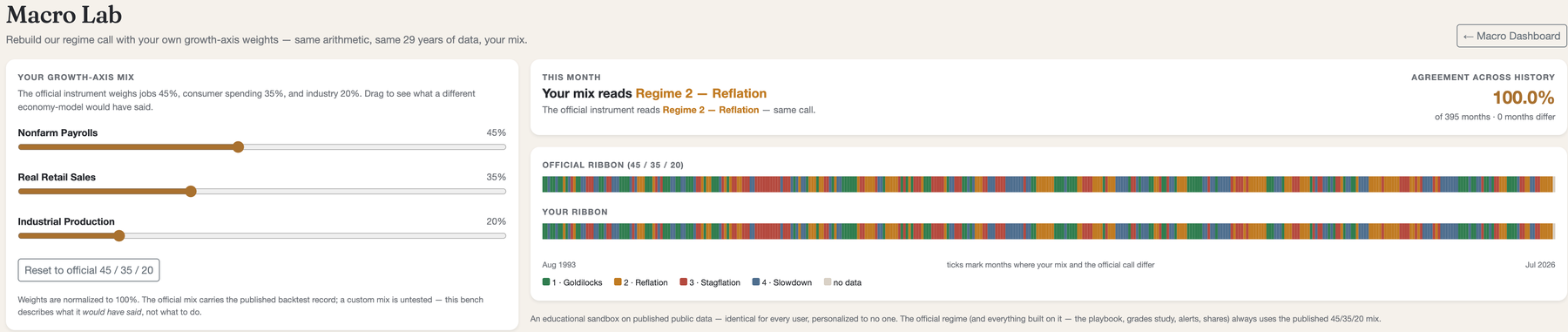
Task: Click the YOUR RIBBON label
Action: [575, 212]
